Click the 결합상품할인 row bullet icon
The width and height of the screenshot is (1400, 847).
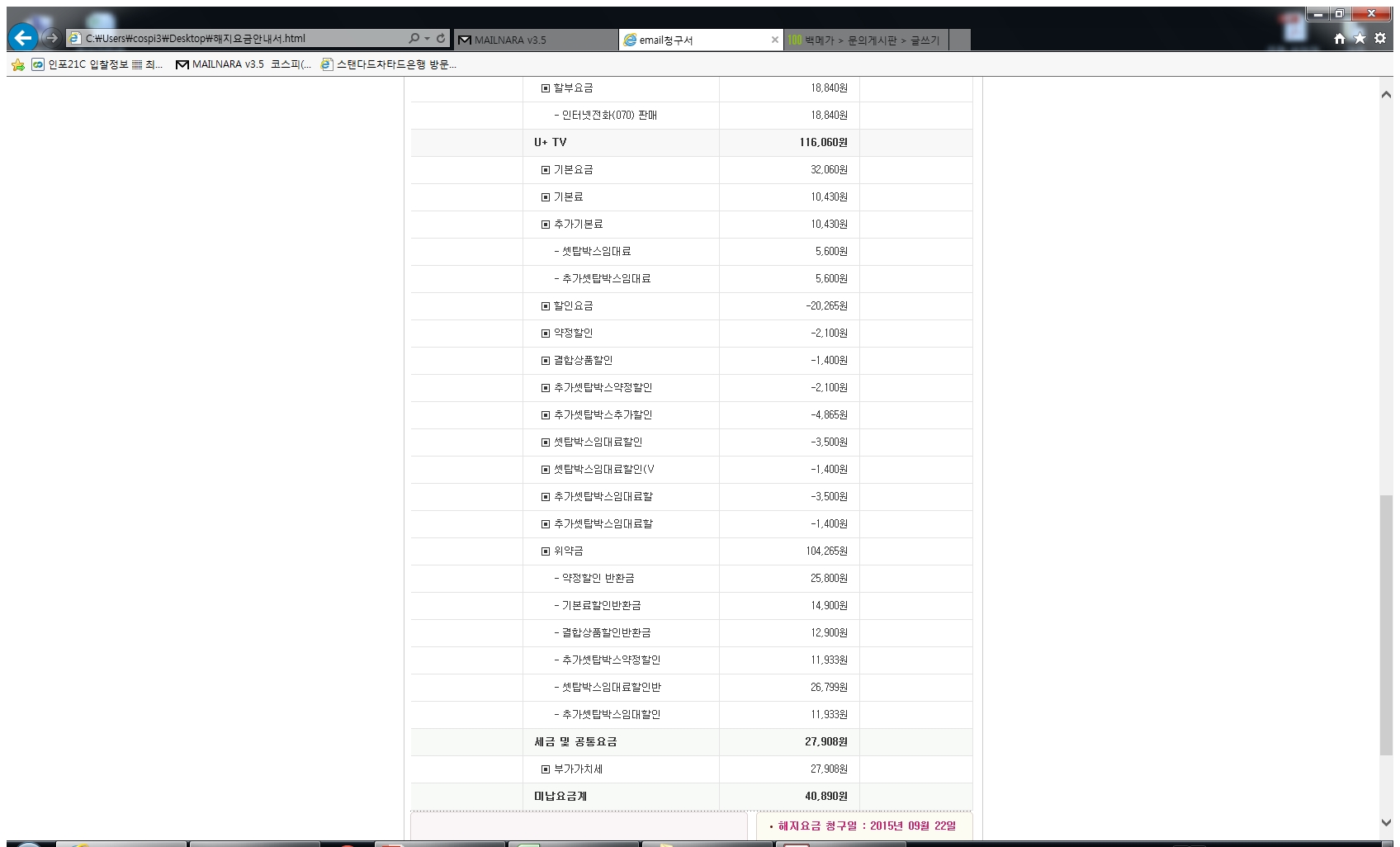[x=546, y=361]
